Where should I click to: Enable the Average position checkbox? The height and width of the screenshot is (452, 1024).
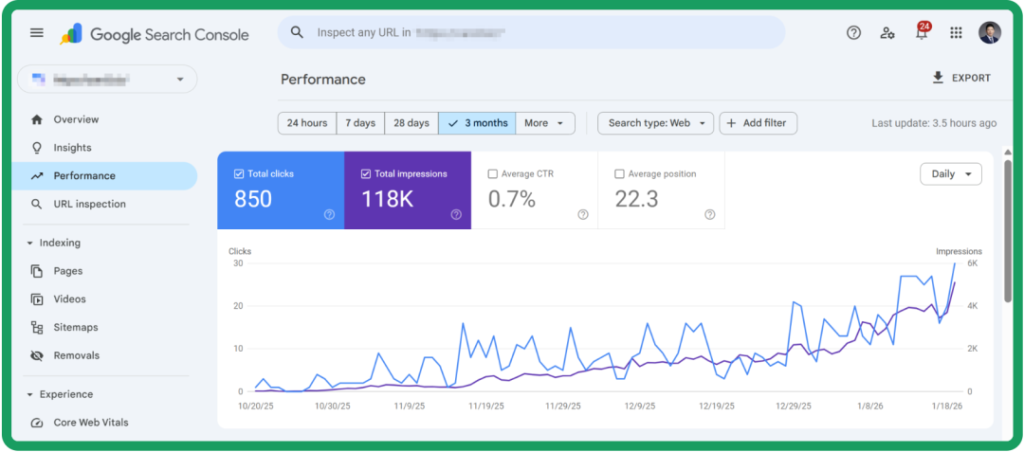[620, 174]
